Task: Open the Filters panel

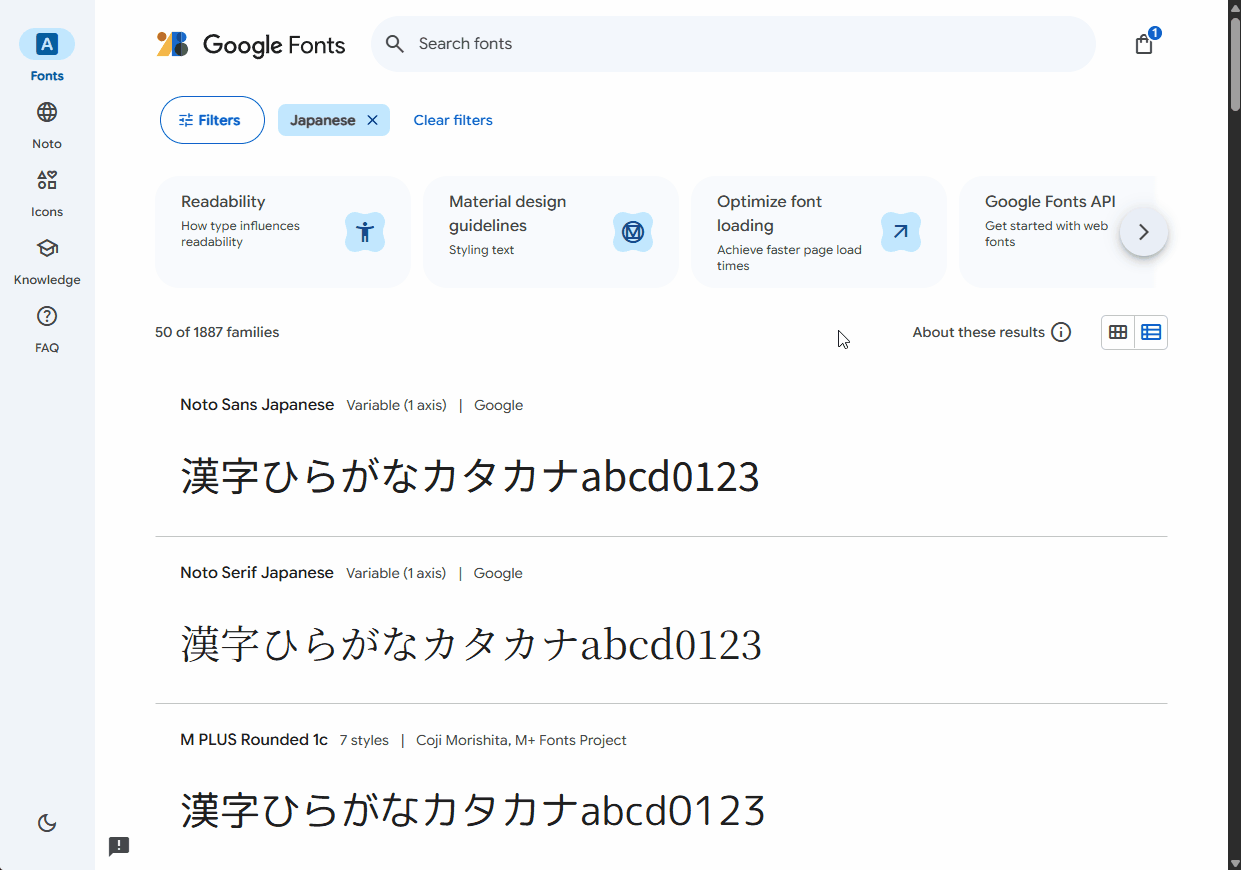Action: tap(212, 120)
